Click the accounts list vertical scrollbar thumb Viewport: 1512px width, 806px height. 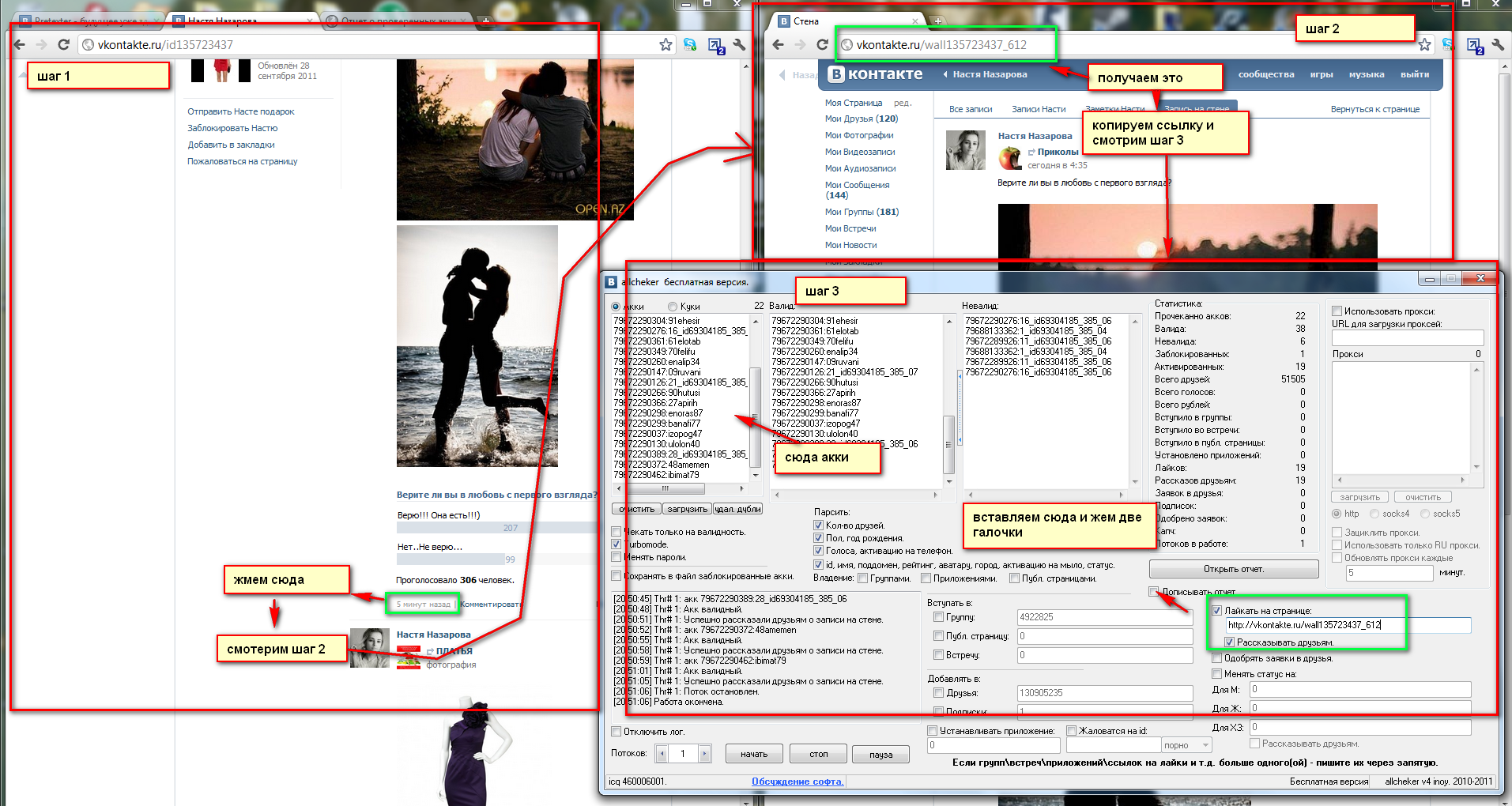(x=756, y=416)
